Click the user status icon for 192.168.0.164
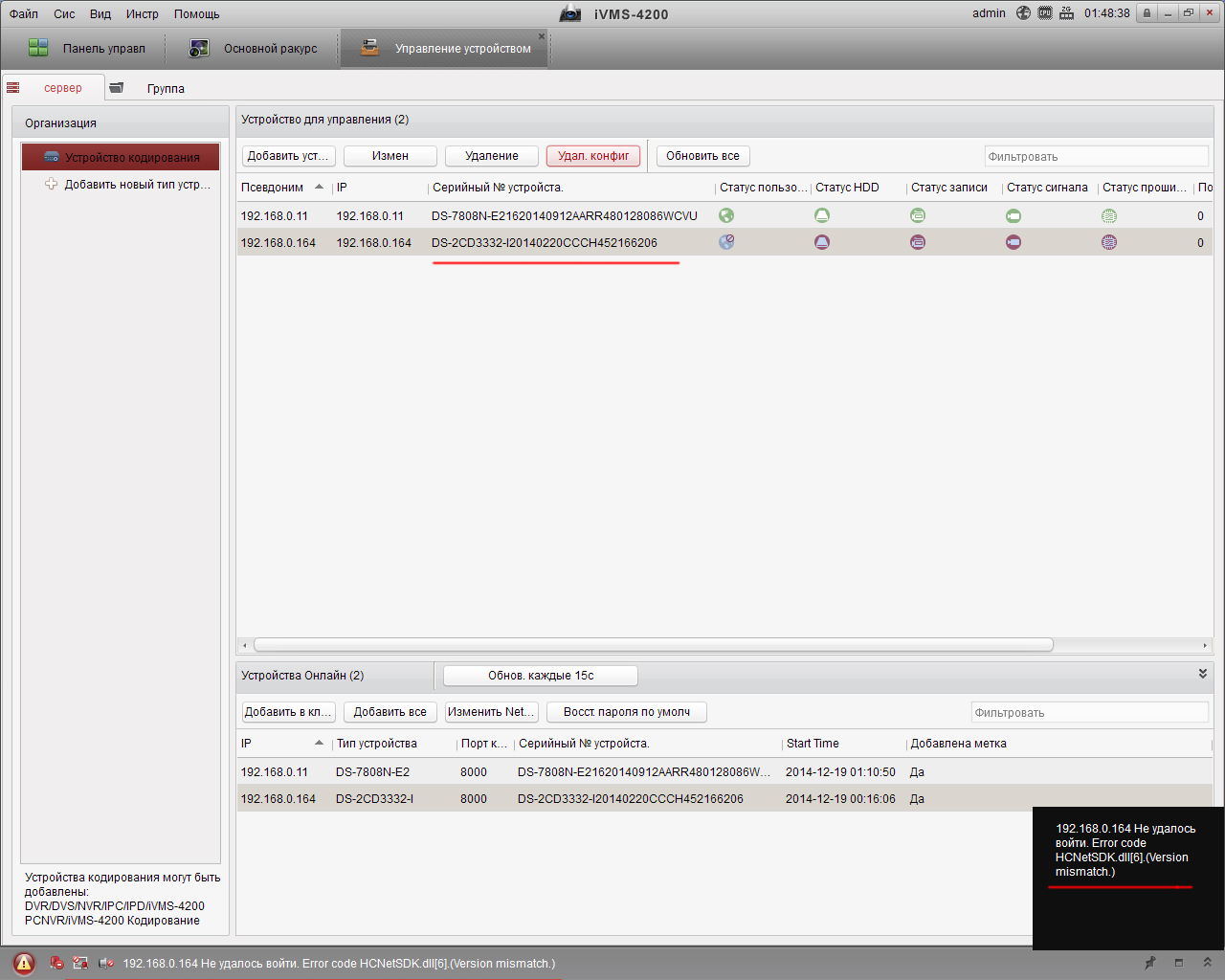The height and width of the screenshot is (980, 1225). pos(726,242)
